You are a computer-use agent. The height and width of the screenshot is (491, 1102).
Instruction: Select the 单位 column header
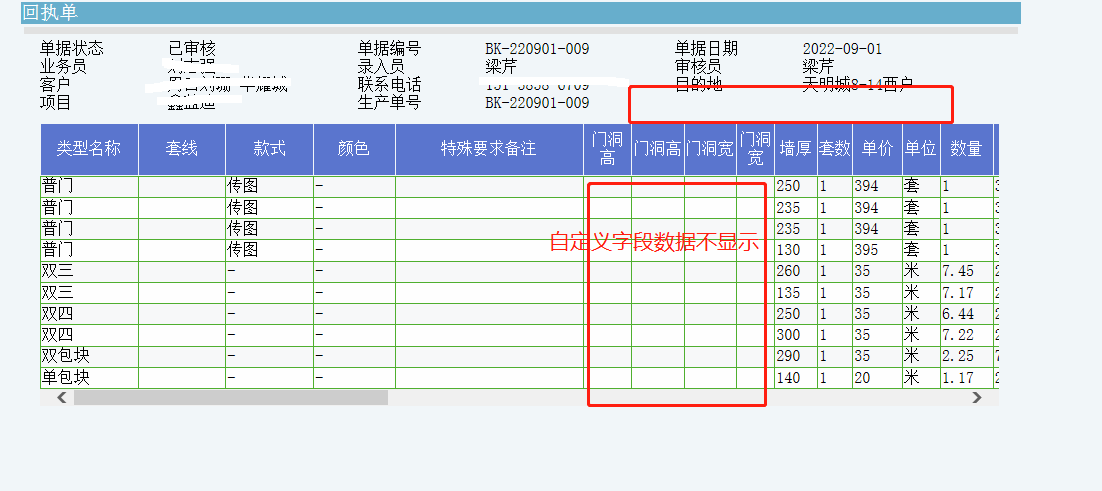coord(920,149)
